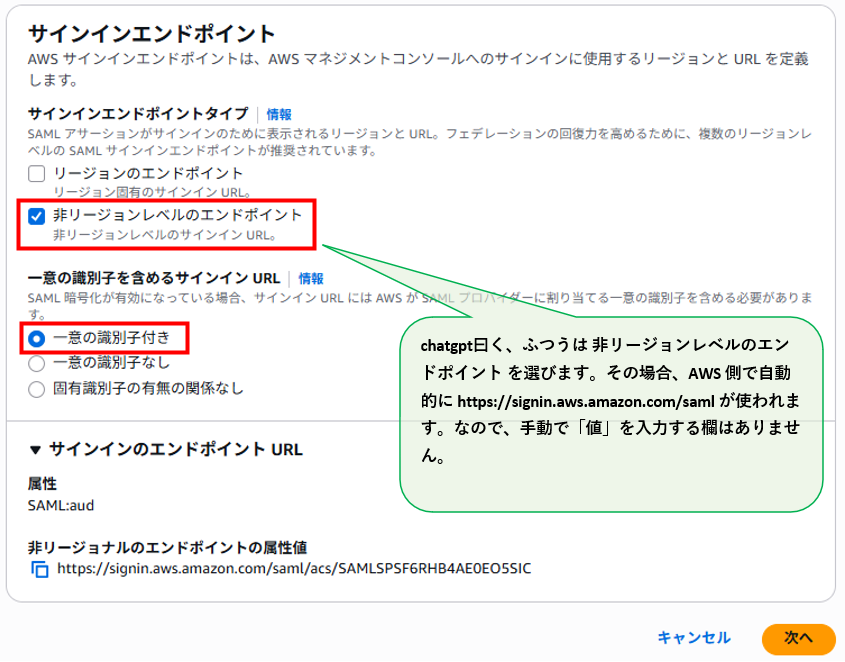Click the 非リージョナルのエンドポイントの属性値 label

point(167,547)
